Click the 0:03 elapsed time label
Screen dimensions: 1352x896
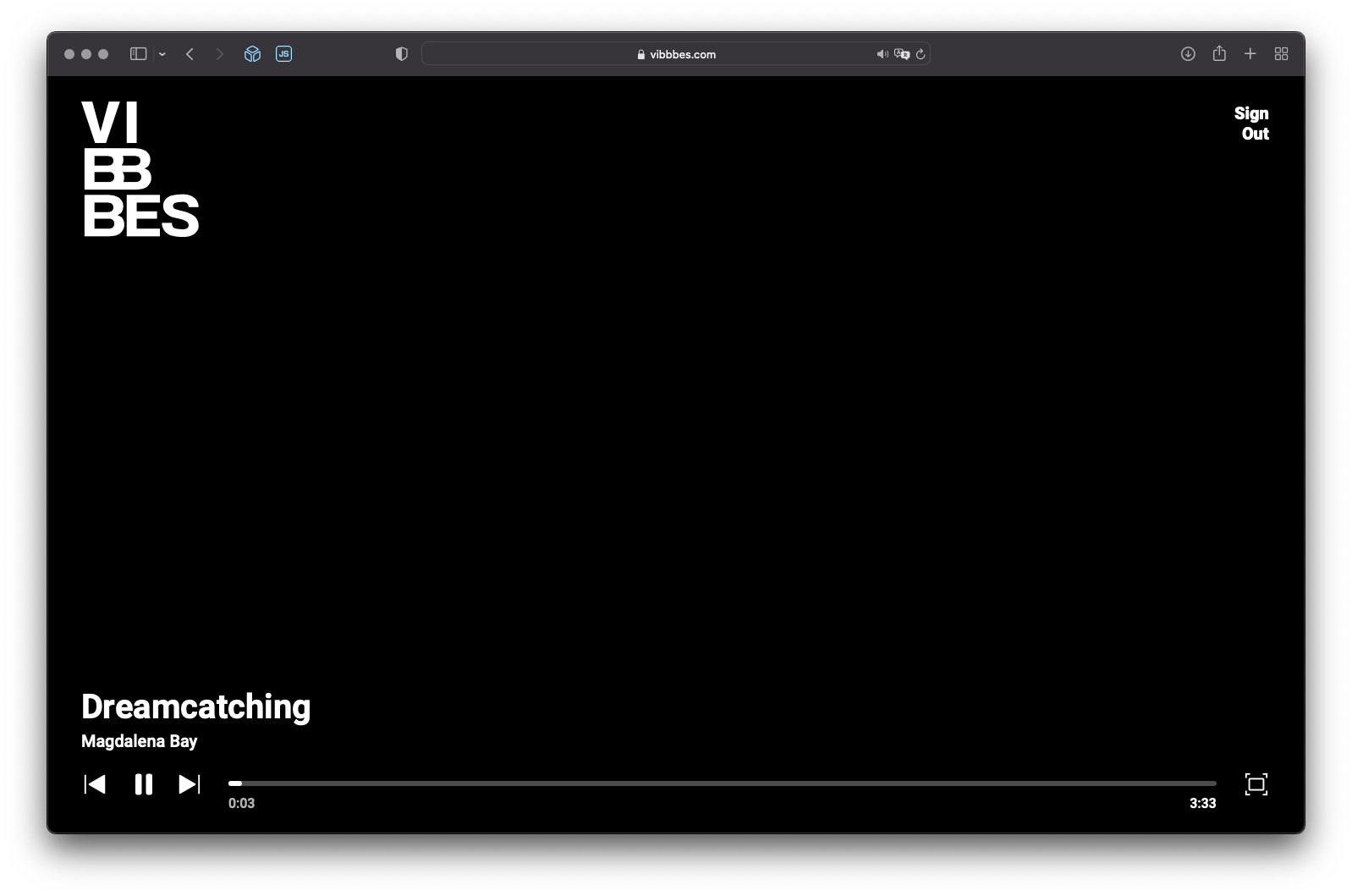tap(241, 803)
